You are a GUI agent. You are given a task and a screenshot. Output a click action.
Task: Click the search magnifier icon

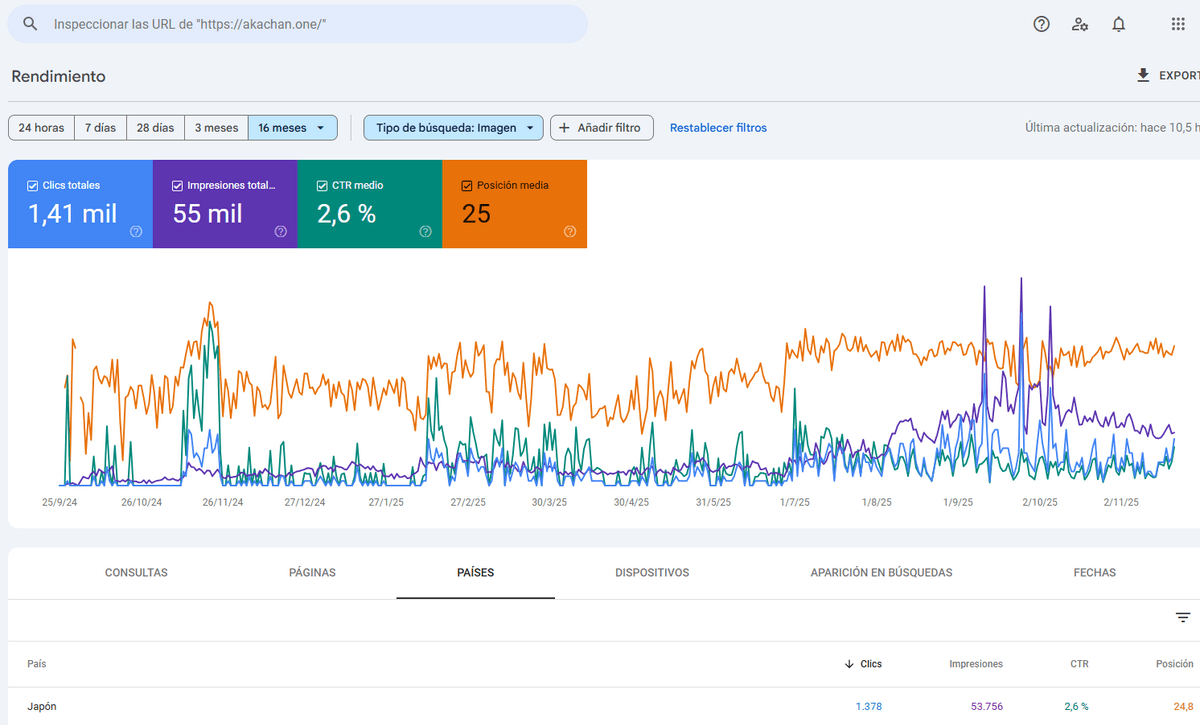point(31,24)
